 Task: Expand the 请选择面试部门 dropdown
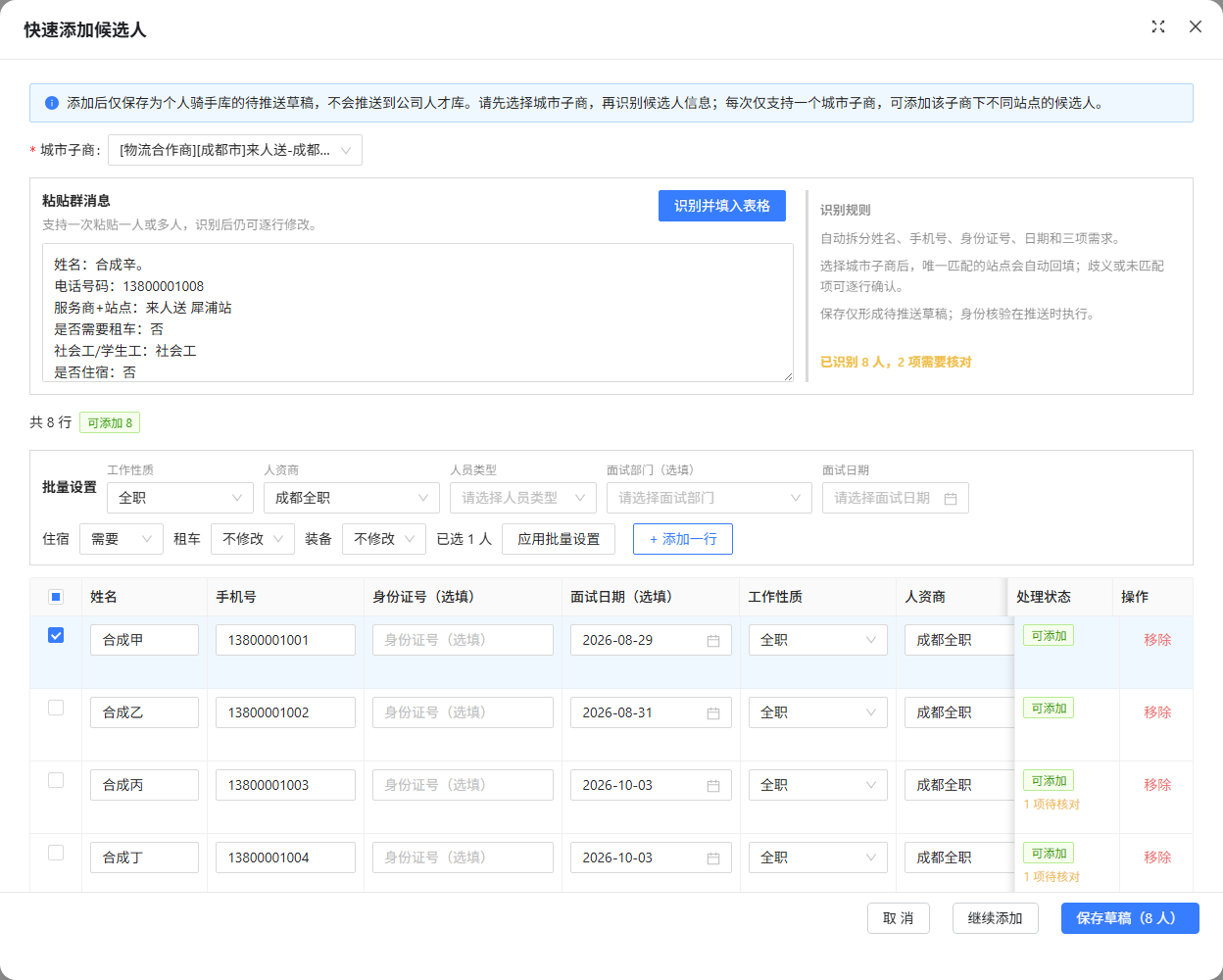[709, 498]
